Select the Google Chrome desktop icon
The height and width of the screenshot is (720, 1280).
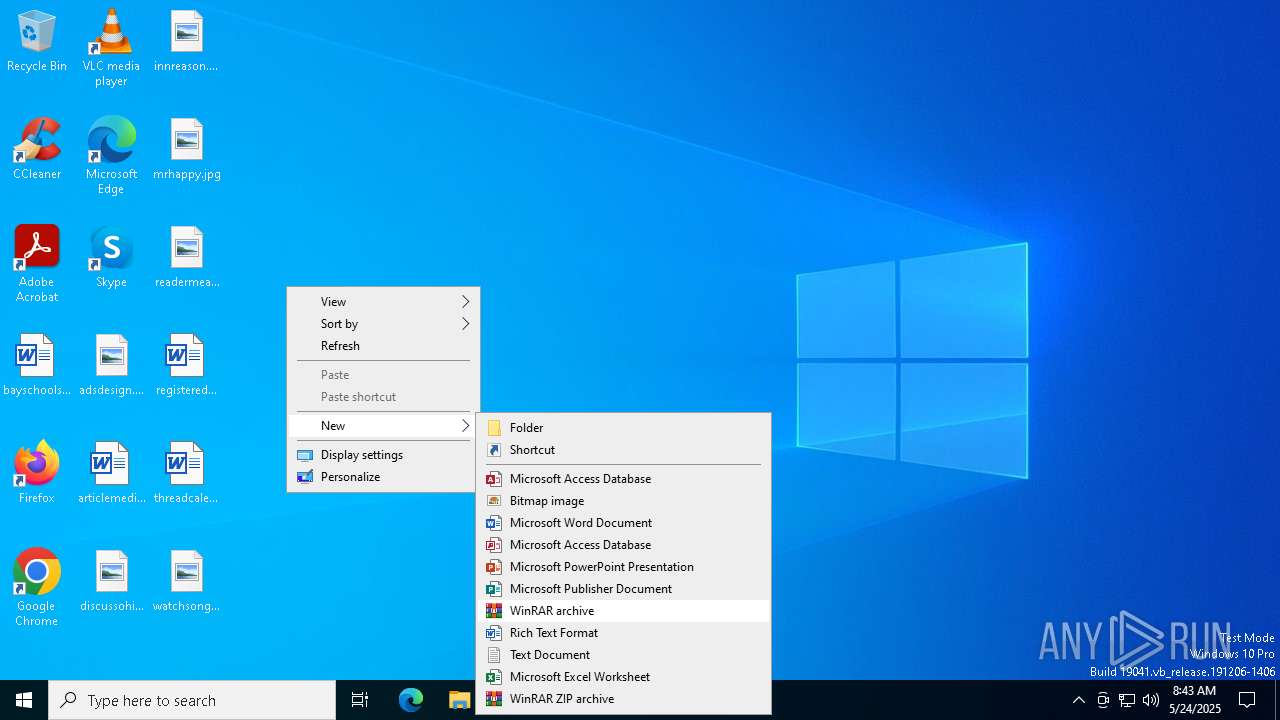pos(37,587)
